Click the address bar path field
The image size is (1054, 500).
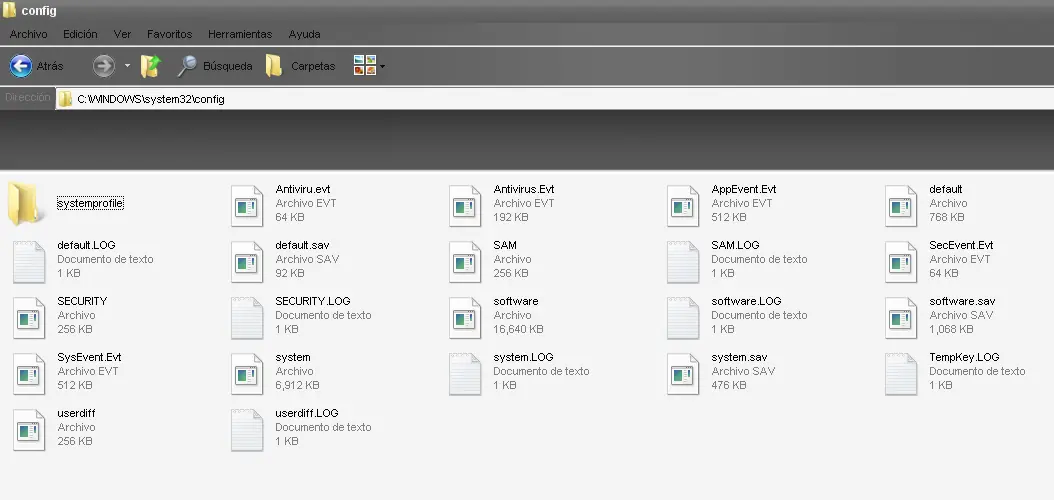coord(555,99)
